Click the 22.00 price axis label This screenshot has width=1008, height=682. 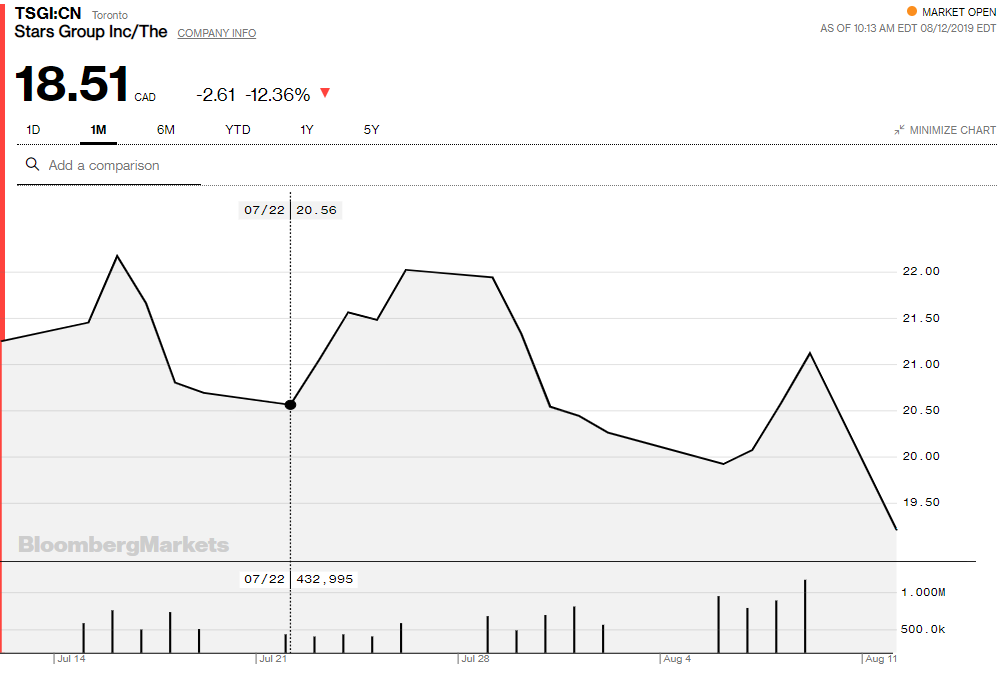pyautogui.click(x=919, y=270)
